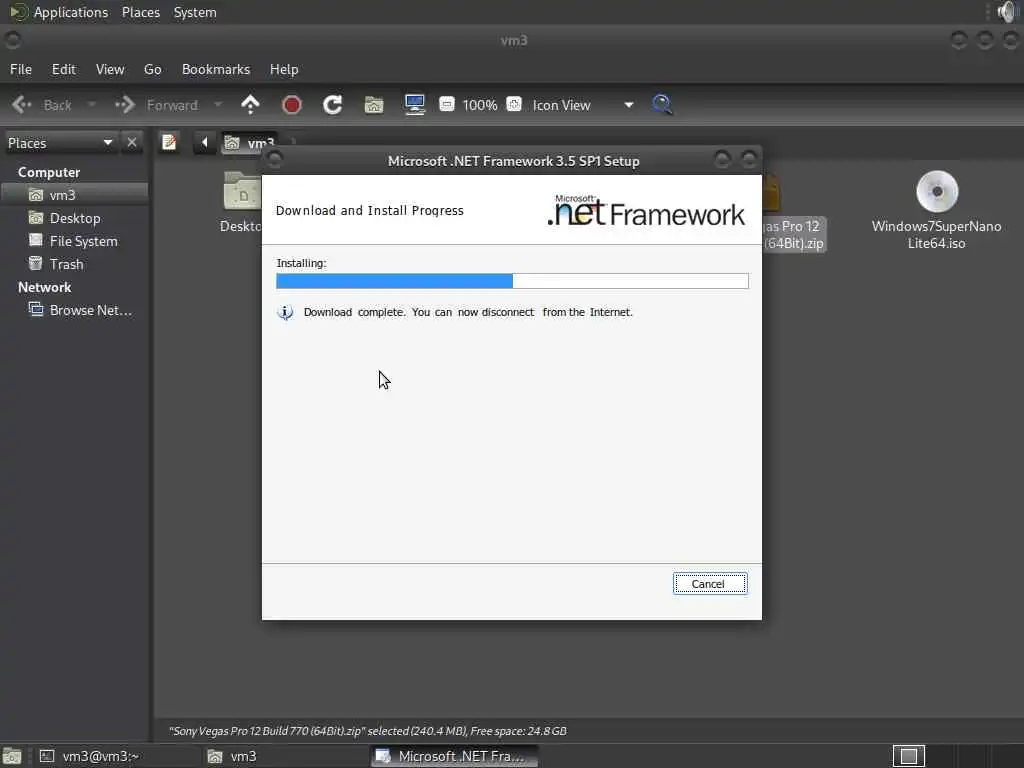Click the info icon beside Download complete message

[x=285, y=312]
